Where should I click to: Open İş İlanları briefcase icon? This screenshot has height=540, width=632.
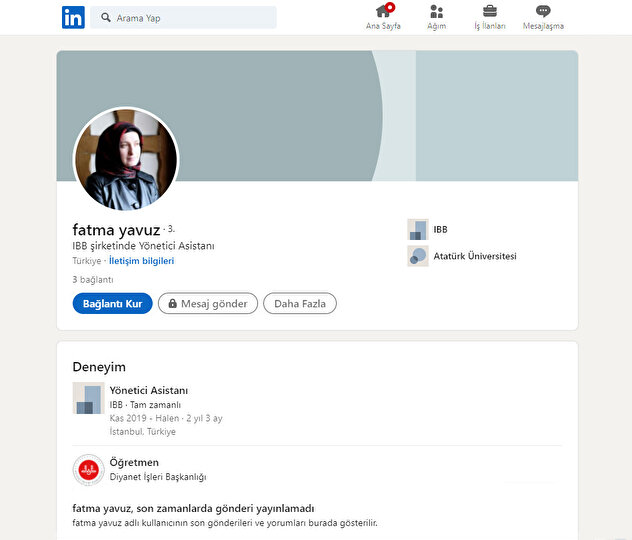coord(490,12)
